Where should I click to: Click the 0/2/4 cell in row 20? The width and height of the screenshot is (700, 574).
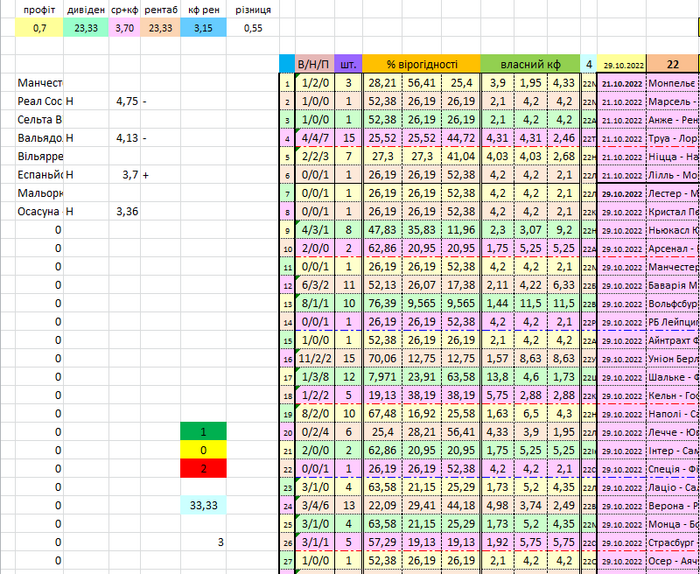[x=314, y=432]
